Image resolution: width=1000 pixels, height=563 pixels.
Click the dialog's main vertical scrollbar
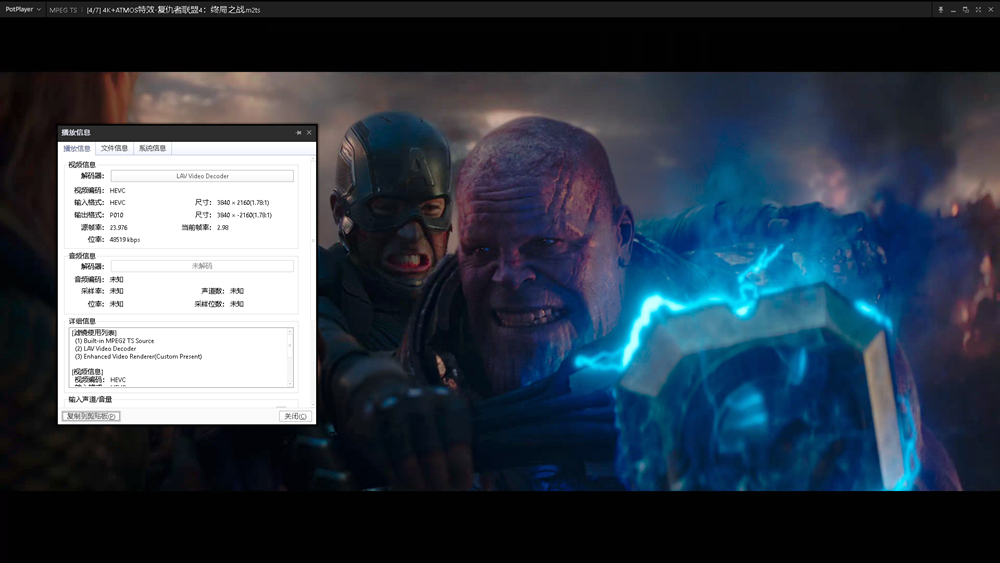(312, 281)
